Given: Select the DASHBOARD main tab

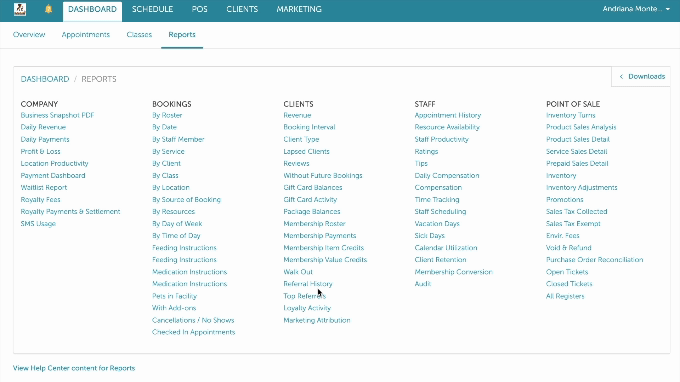Looking at the screenshot, I should [92, 10].
